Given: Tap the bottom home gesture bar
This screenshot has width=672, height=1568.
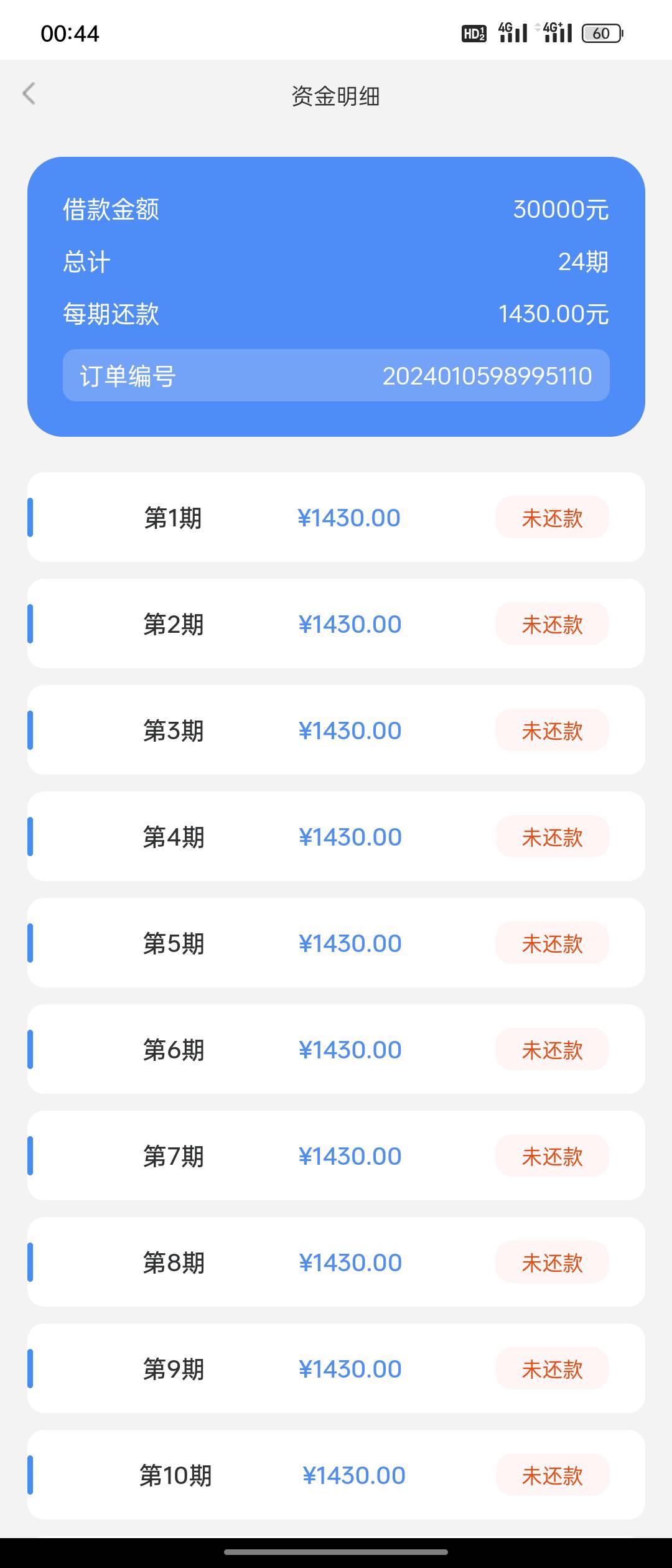Looking at the screenshot, I should tap(336, 1552).
